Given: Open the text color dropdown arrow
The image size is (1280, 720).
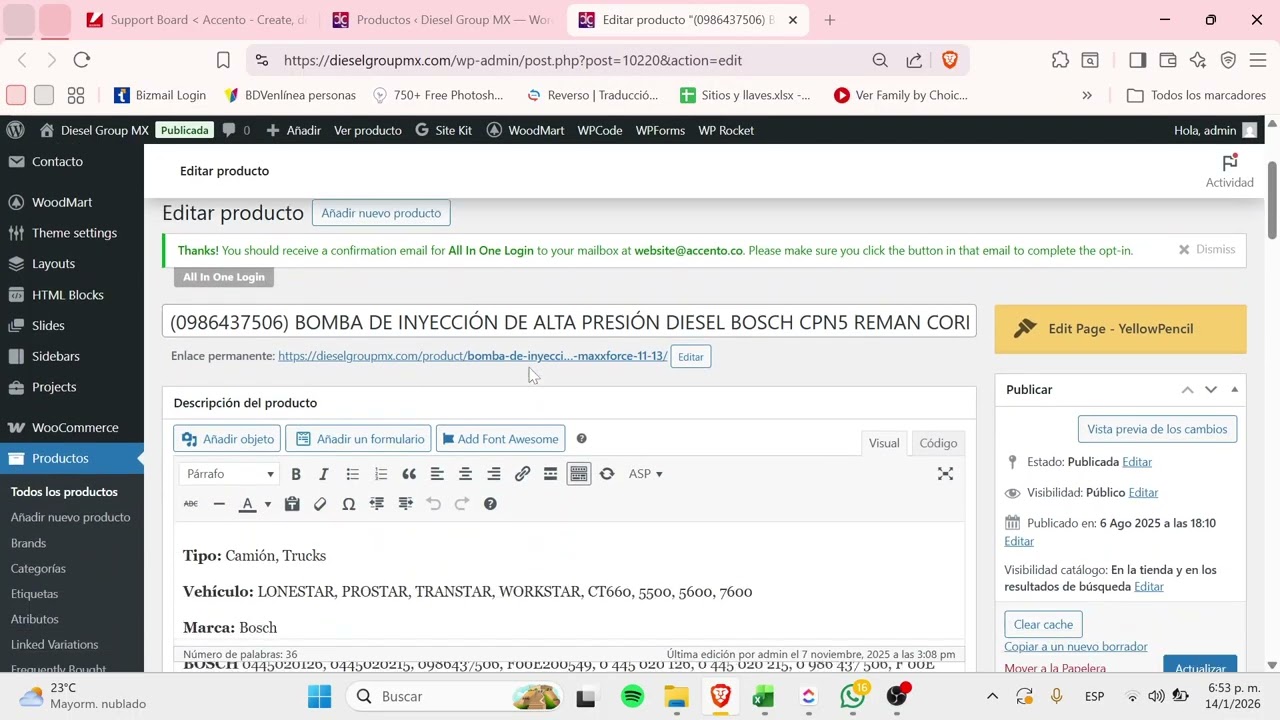Looking at the screenshot, I should tap(267, 504).
